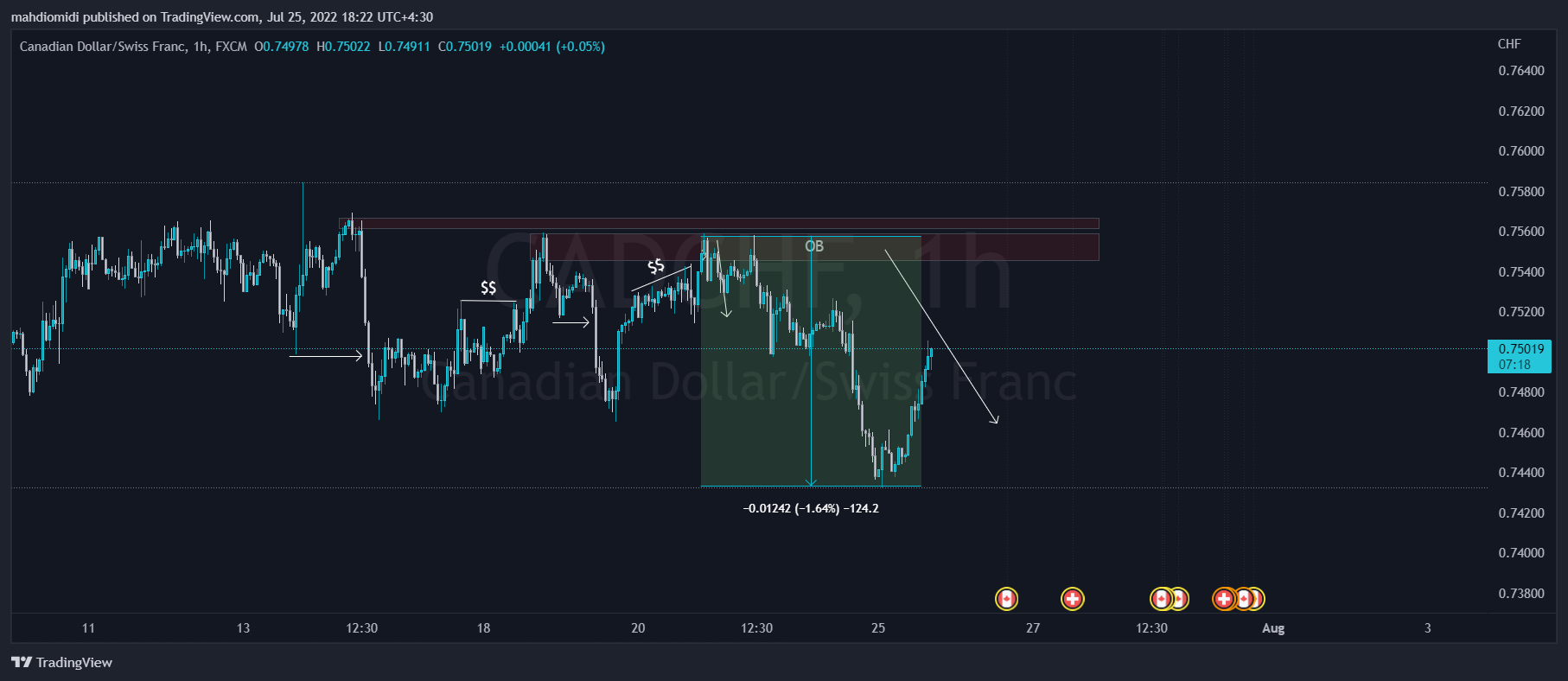This screenshot has height=681, width=1568.
Task: Click the current price tag 0.75019
Action: pyautogui.click(x=1521, y=349)
